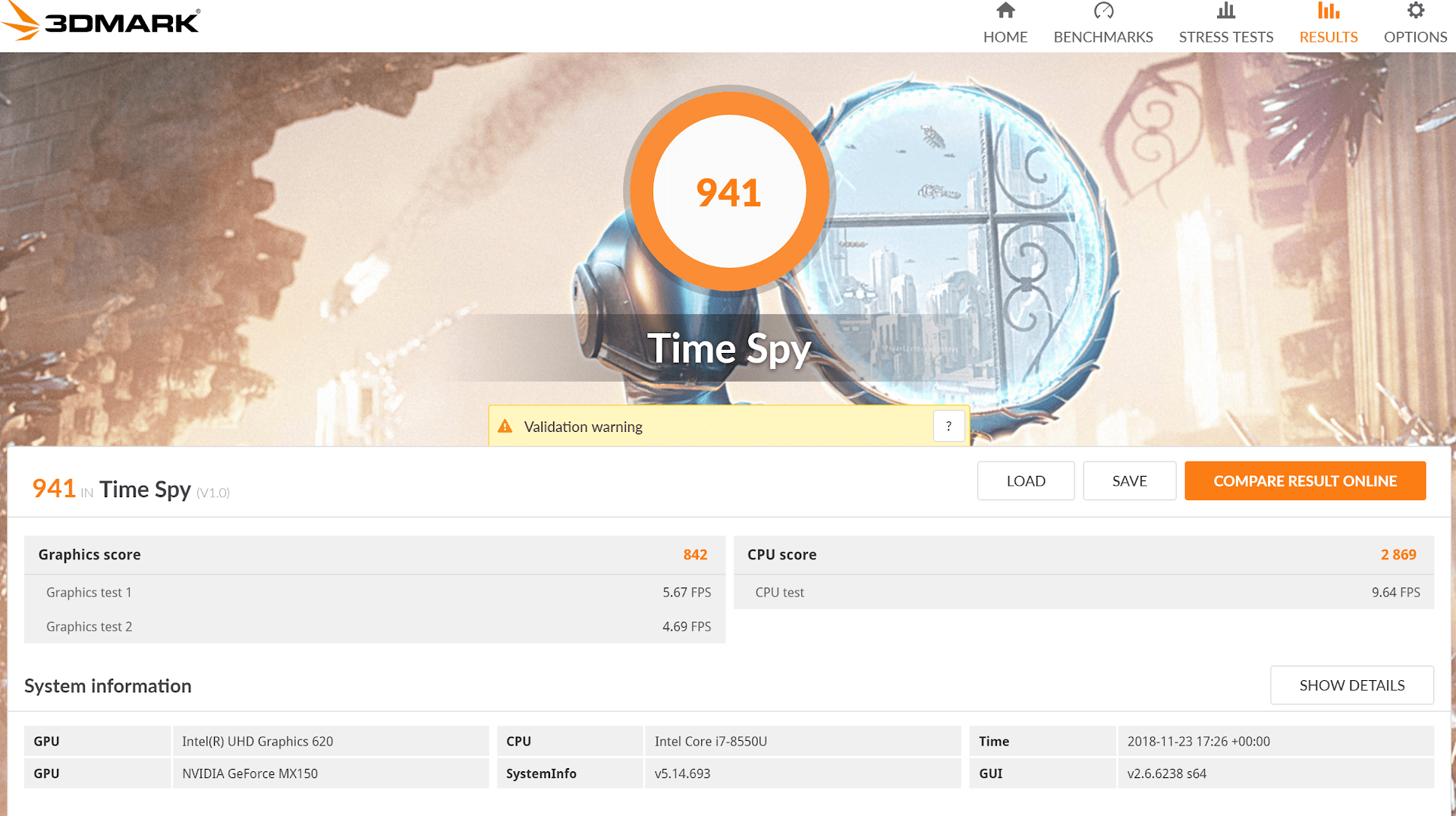Image resolution: width=1456 pixels, height=816 pixels.
Task: Switch to the HOME tab
Action: 1005,37
